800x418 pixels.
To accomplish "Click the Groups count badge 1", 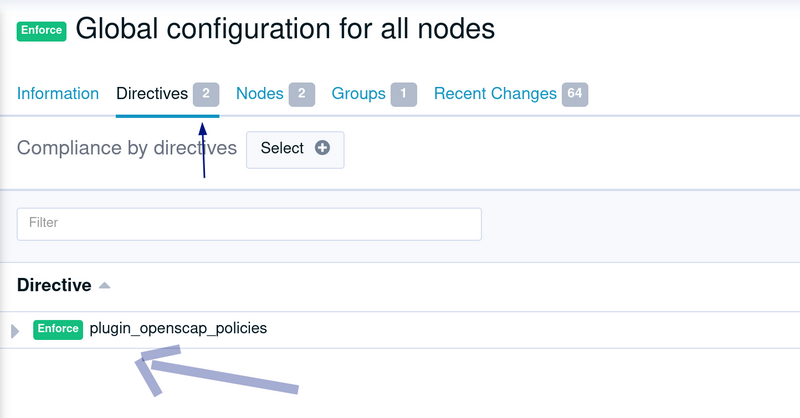I will coord(404,94).
